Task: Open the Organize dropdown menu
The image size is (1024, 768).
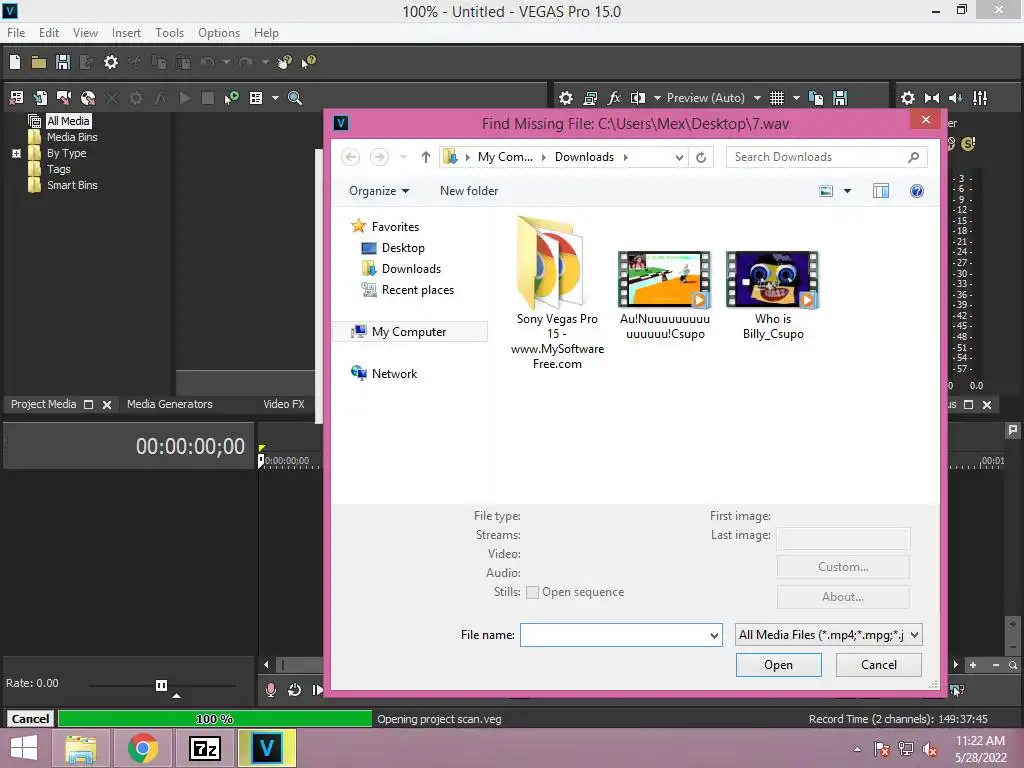Action: click(379, 191)
